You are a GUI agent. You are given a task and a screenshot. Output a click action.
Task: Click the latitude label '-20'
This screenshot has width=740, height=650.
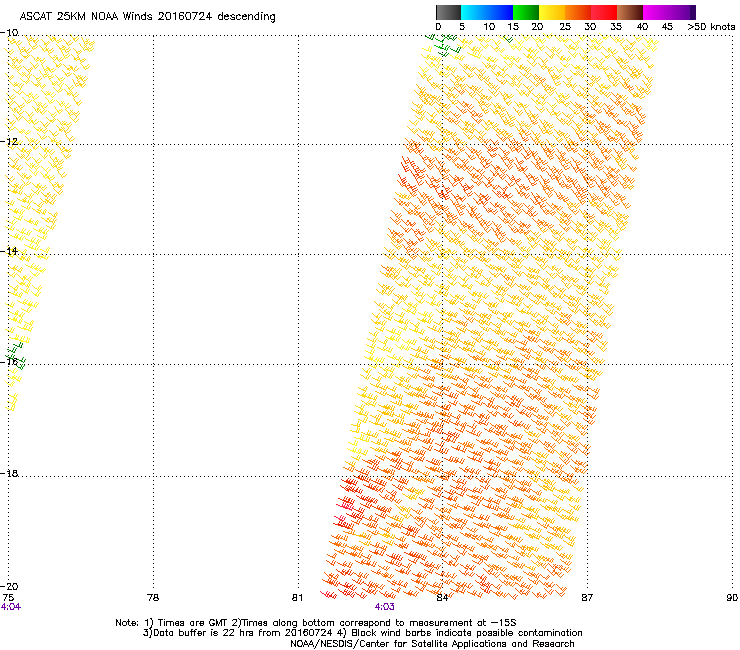pos(9,587)
